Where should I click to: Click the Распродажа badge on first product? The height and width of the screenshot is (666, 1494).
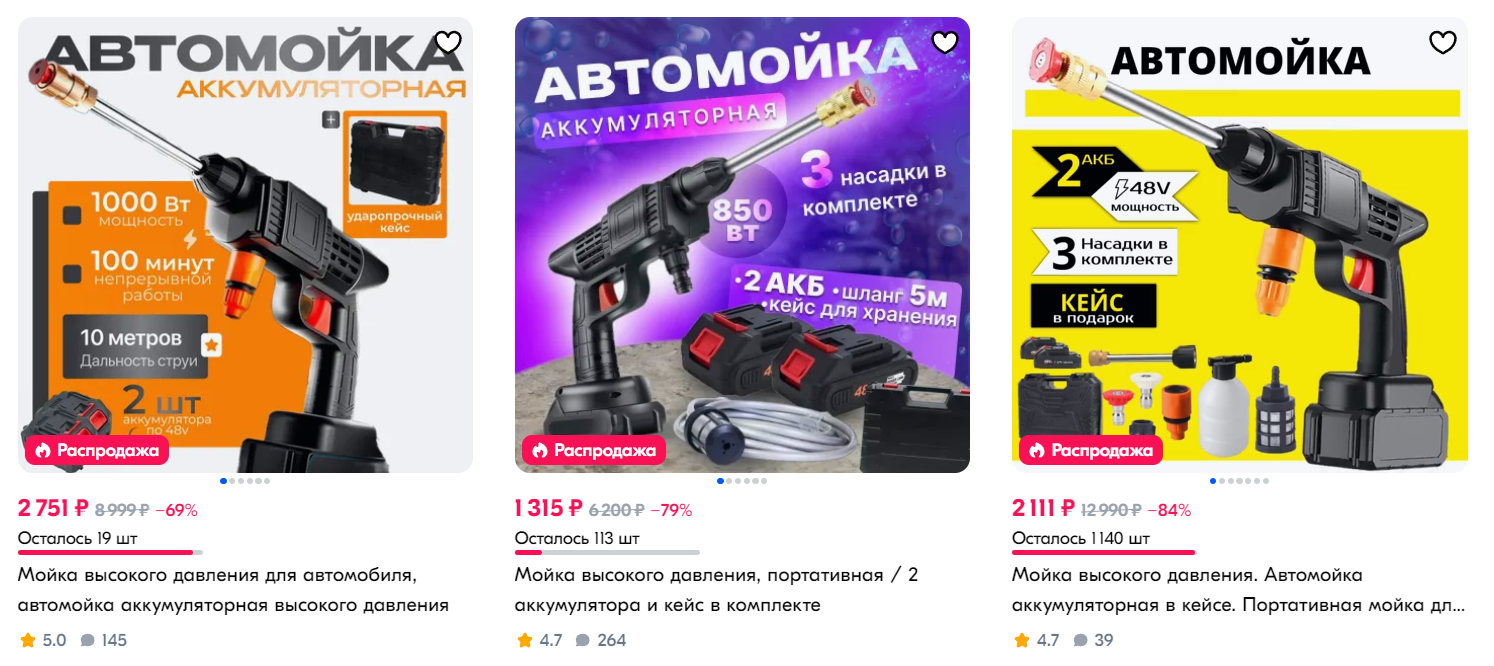point(97,450)
